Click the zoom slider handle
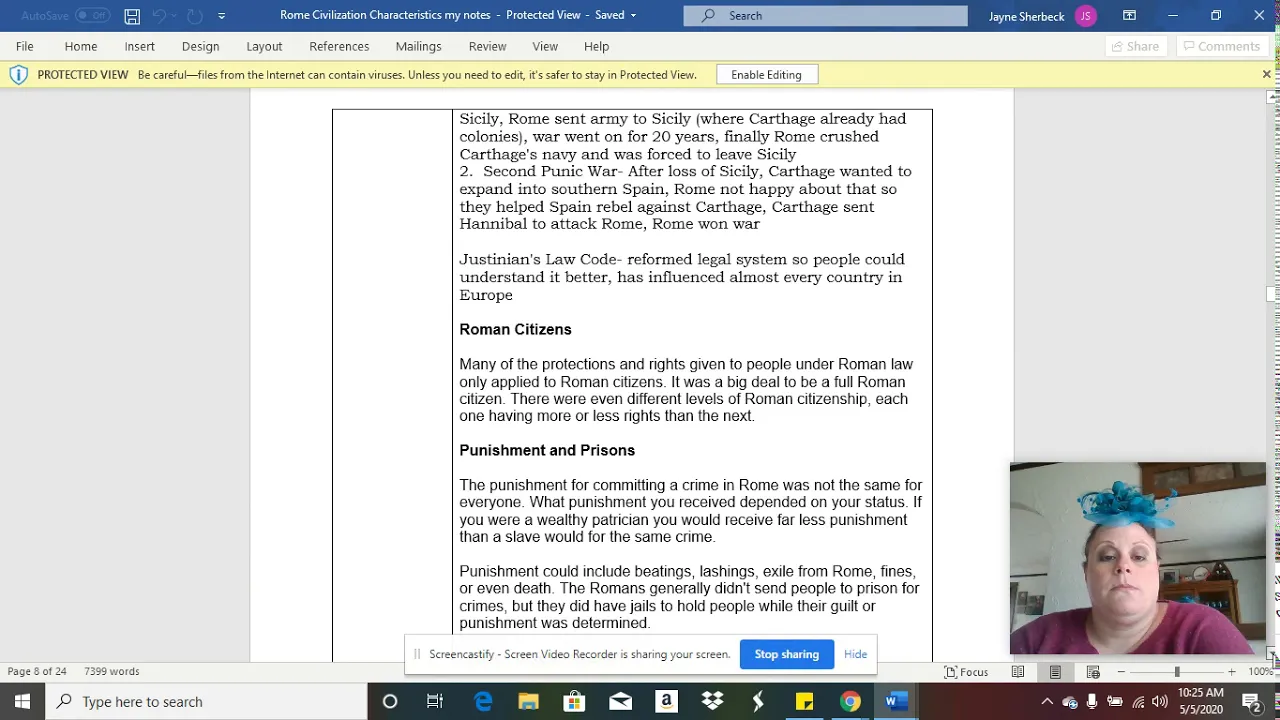This screenshot has width=1280, height=720. (1177, 672)
